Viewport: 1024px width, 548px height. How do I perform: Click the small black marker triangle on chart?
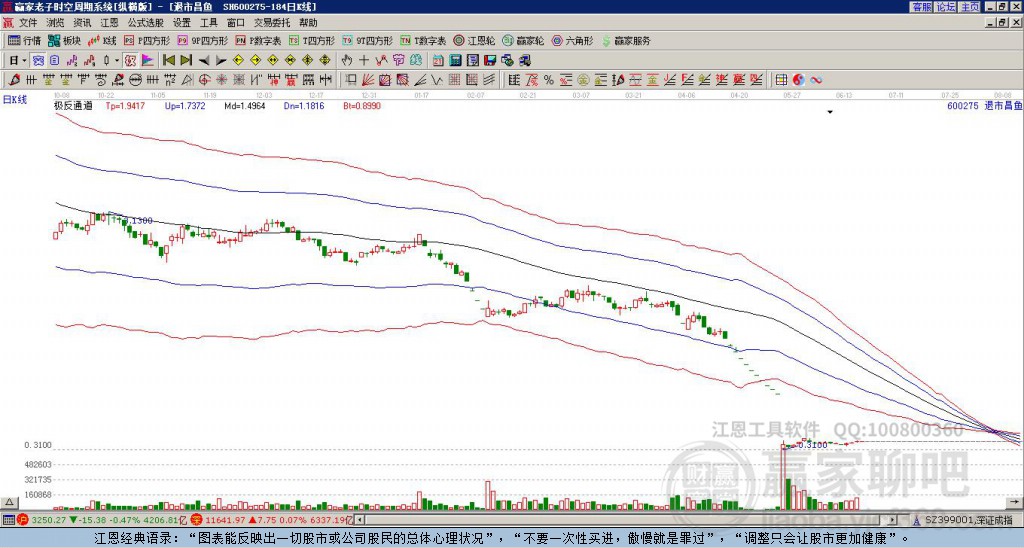[x=830, y=112]
